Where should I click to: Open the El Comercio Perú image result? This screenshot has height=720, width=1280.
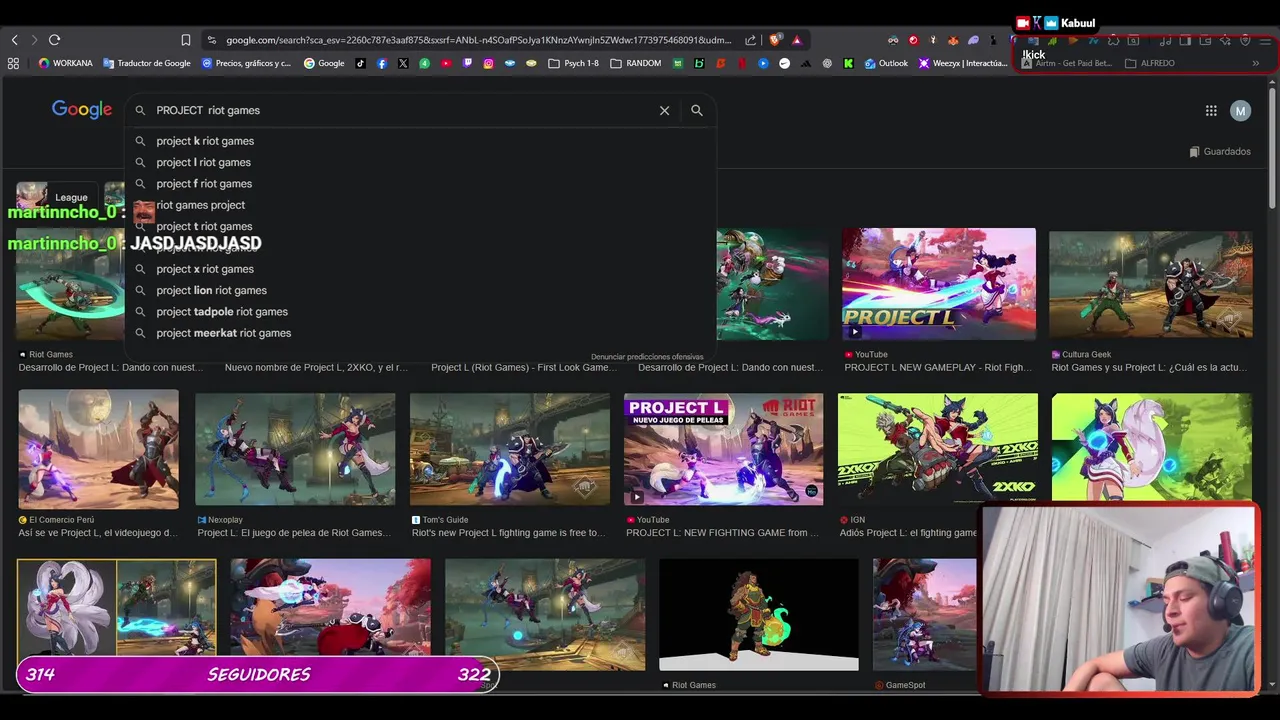(98, 450)
